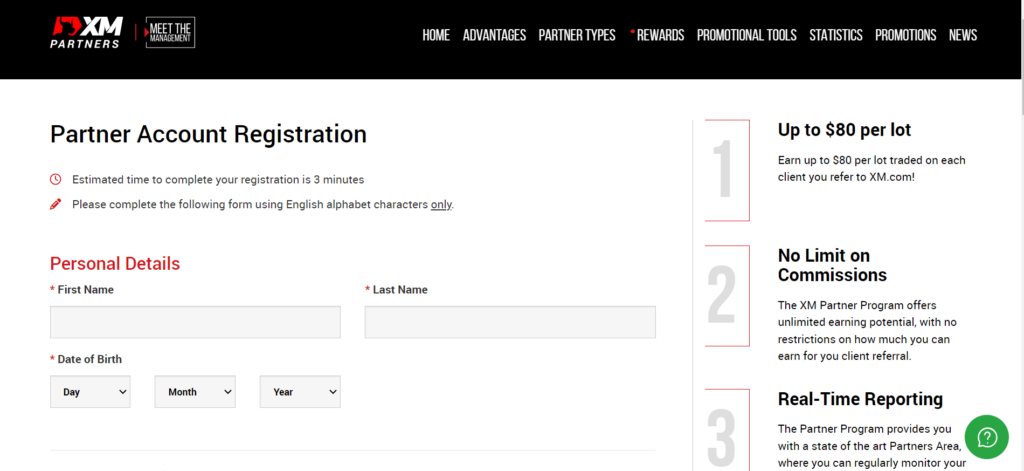Image resolution: width=1024 pixels, height=471 pixels.
Task: Click the red pencil icon
Action: click(x=56, y=204)
